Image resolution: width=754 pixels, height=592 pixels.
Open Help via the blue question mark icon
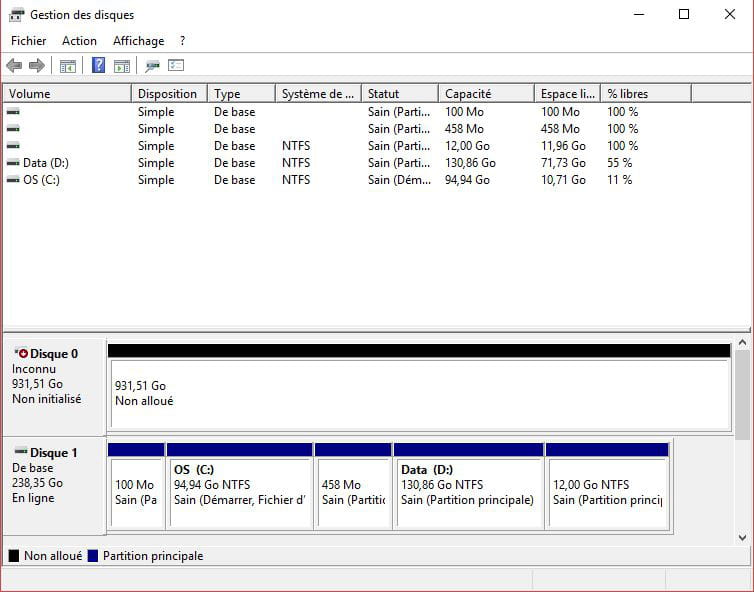pyautogui.click(x=98, y=66)
